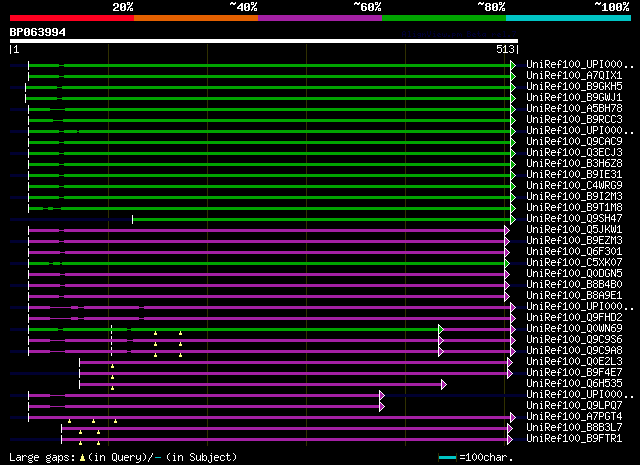Pick the UniRef100_C4WRG9 hit
640x465 pixels.
(x=574, y=186)
